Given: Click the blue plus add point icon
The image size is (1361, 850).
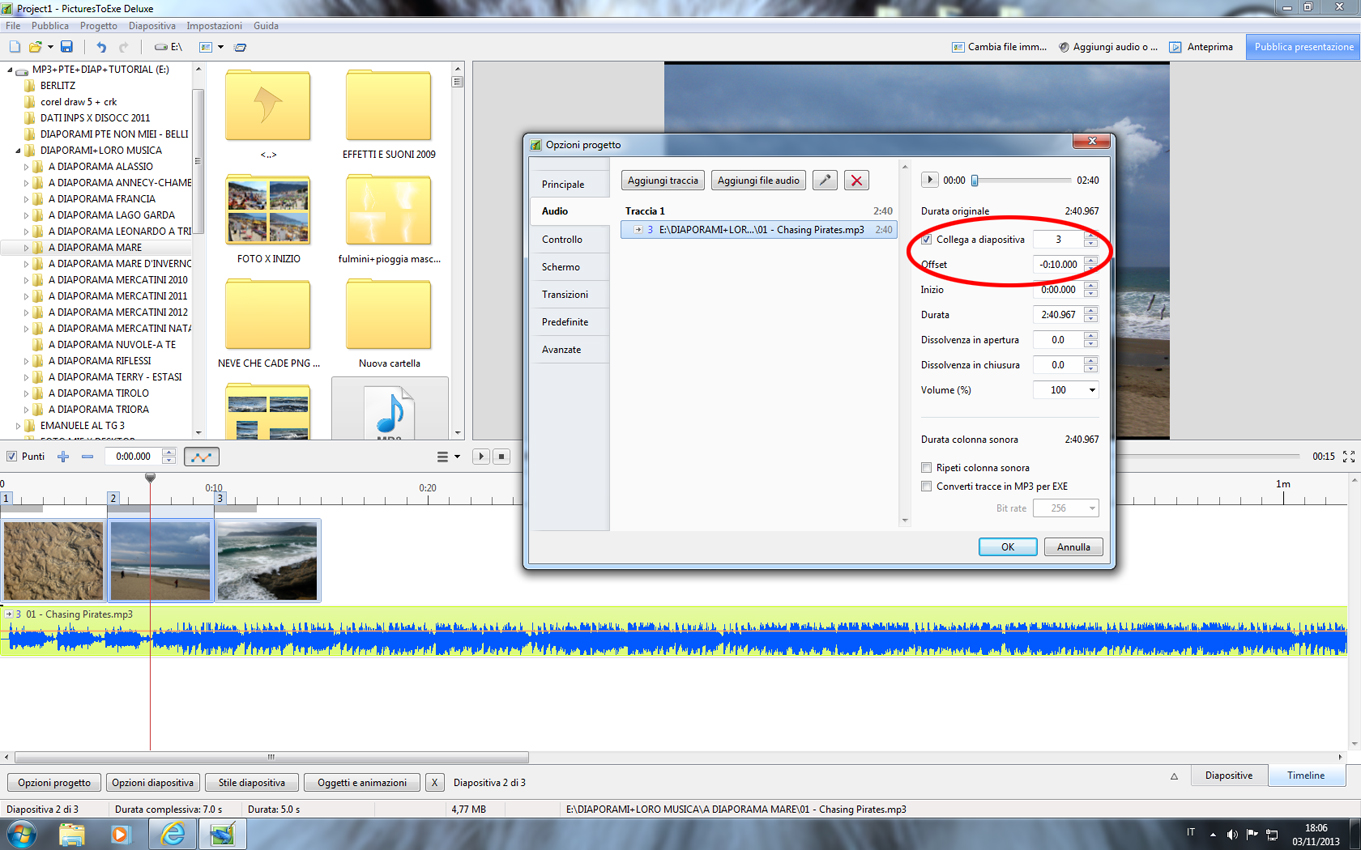Looking at the screenshot, I should coord(63,457).
